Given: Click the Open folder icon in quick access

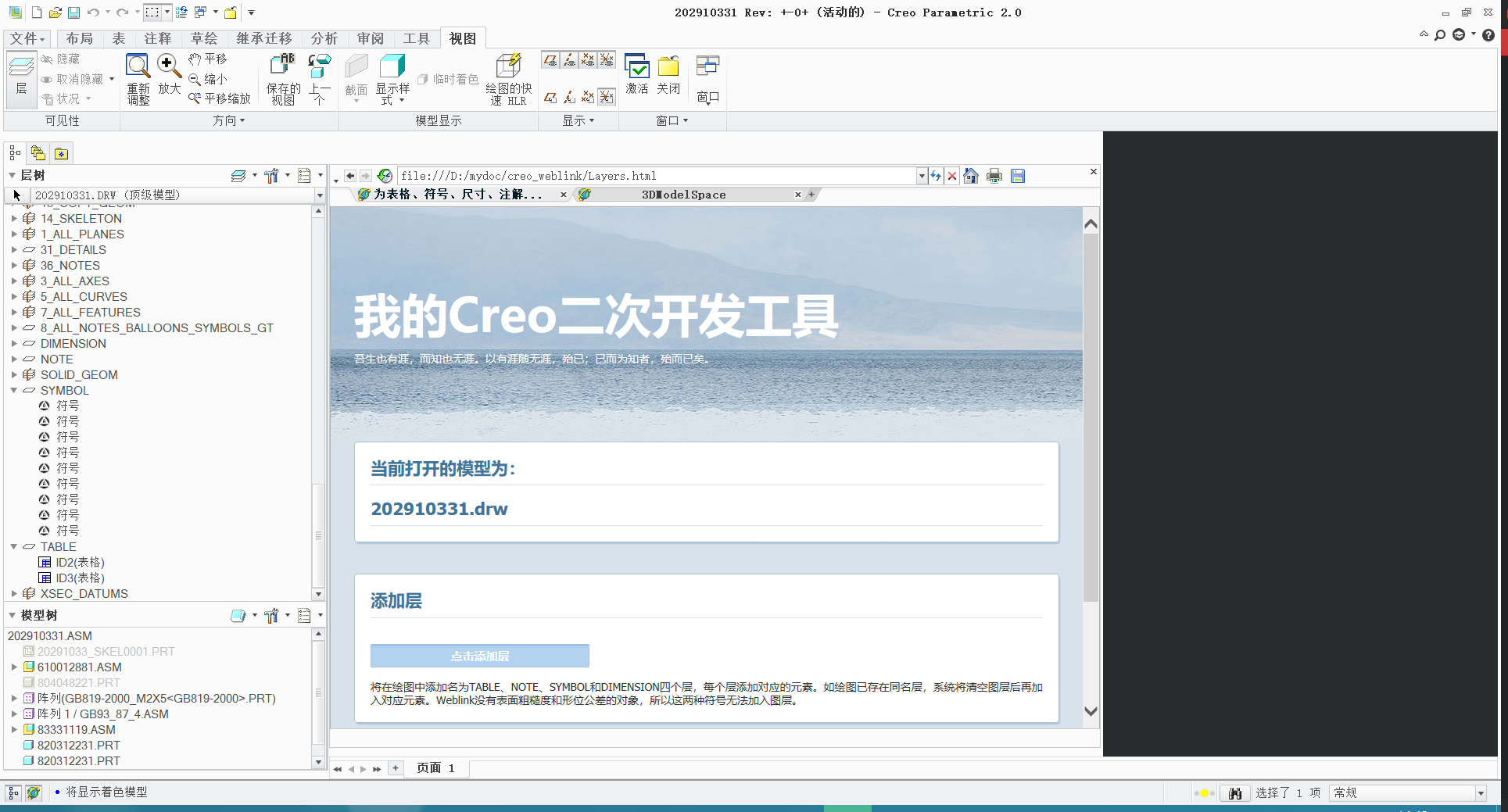Looking at the screenshot, I should tap(55, 13).
